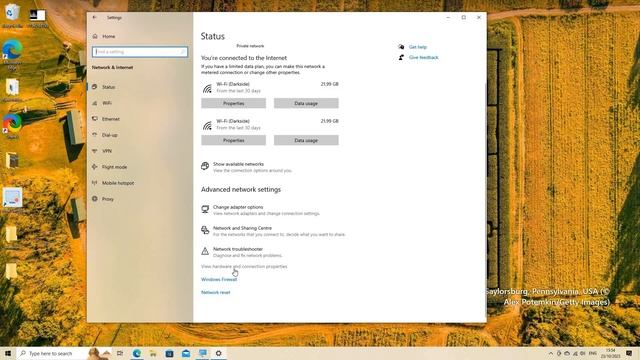
Task: Open the taskbar clock and date
Action: point(610,353)
